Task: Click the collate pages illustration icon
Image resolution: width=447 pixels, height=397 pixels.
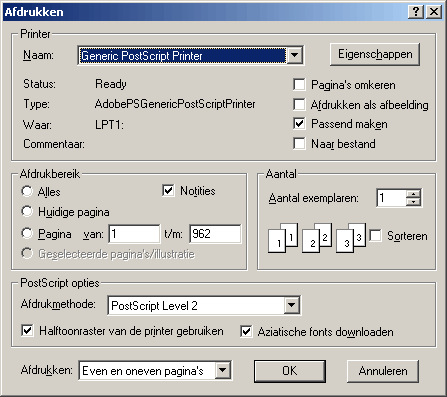Action: point(317,238)
